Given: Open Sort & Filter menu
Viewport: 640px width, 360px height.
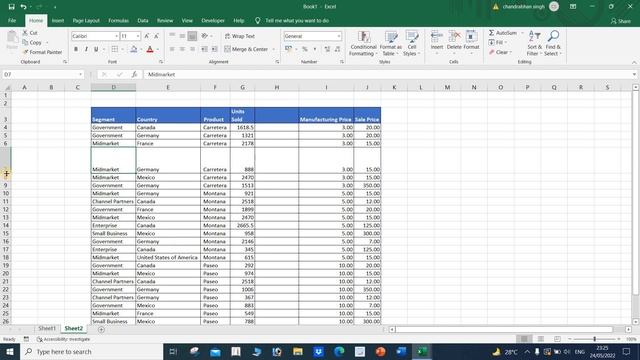Looking at the screenshot, I should pos(534,43).
